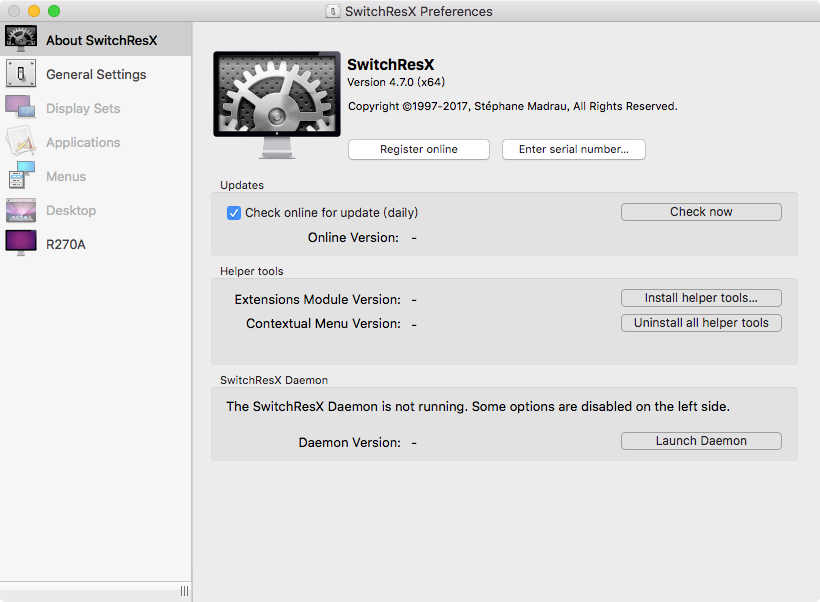The width and height of the screenshot is (820, 602).
Task: Click the 'Online Version:' label
Action: (353, 238)
